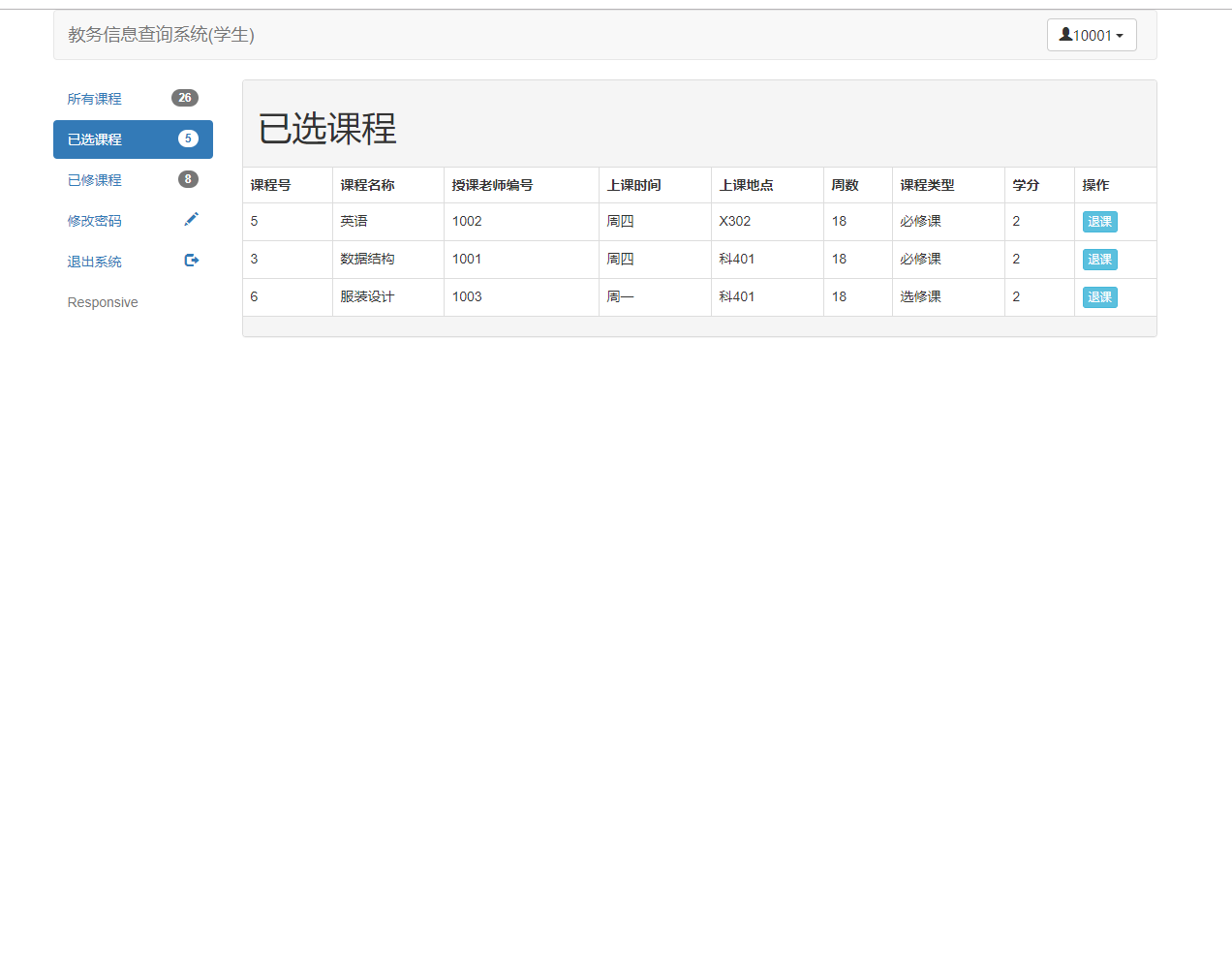Screen dimensions: 1232x958
Task: Click the Responsive link in the sidebar
Action: [103, 301]
